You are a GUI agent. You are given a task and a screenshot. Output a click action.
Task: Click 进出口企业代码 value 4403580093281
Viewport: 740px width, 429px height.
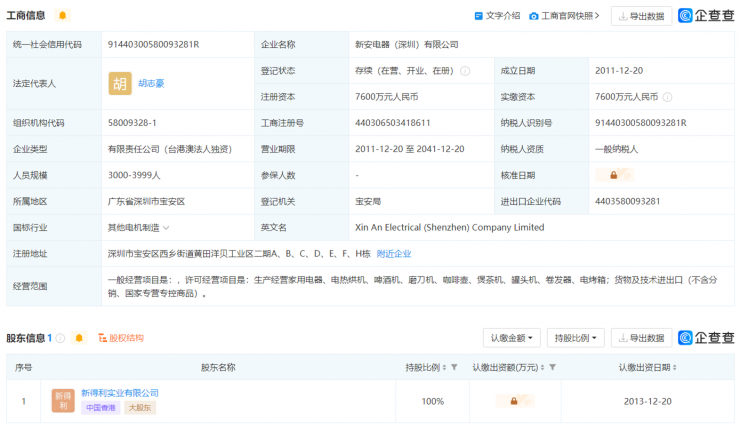point(628,202)
